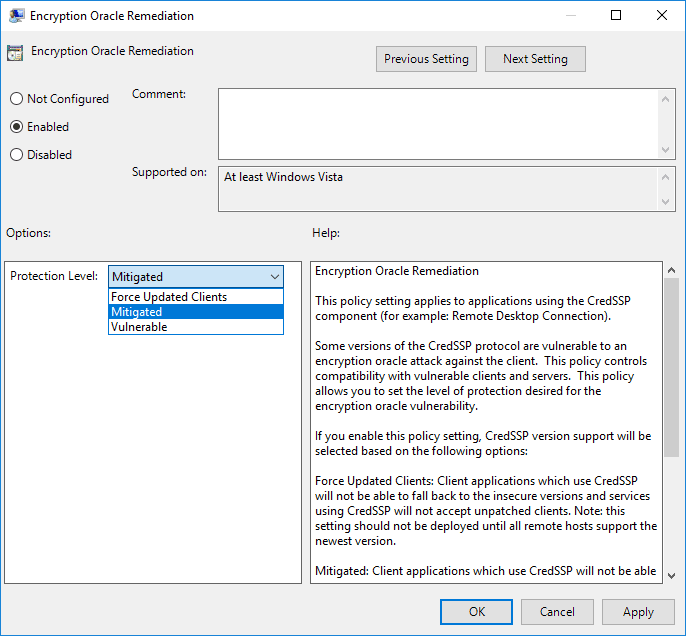Maximize the Encryption Oracle Remediation window

(x=616, y=16)
